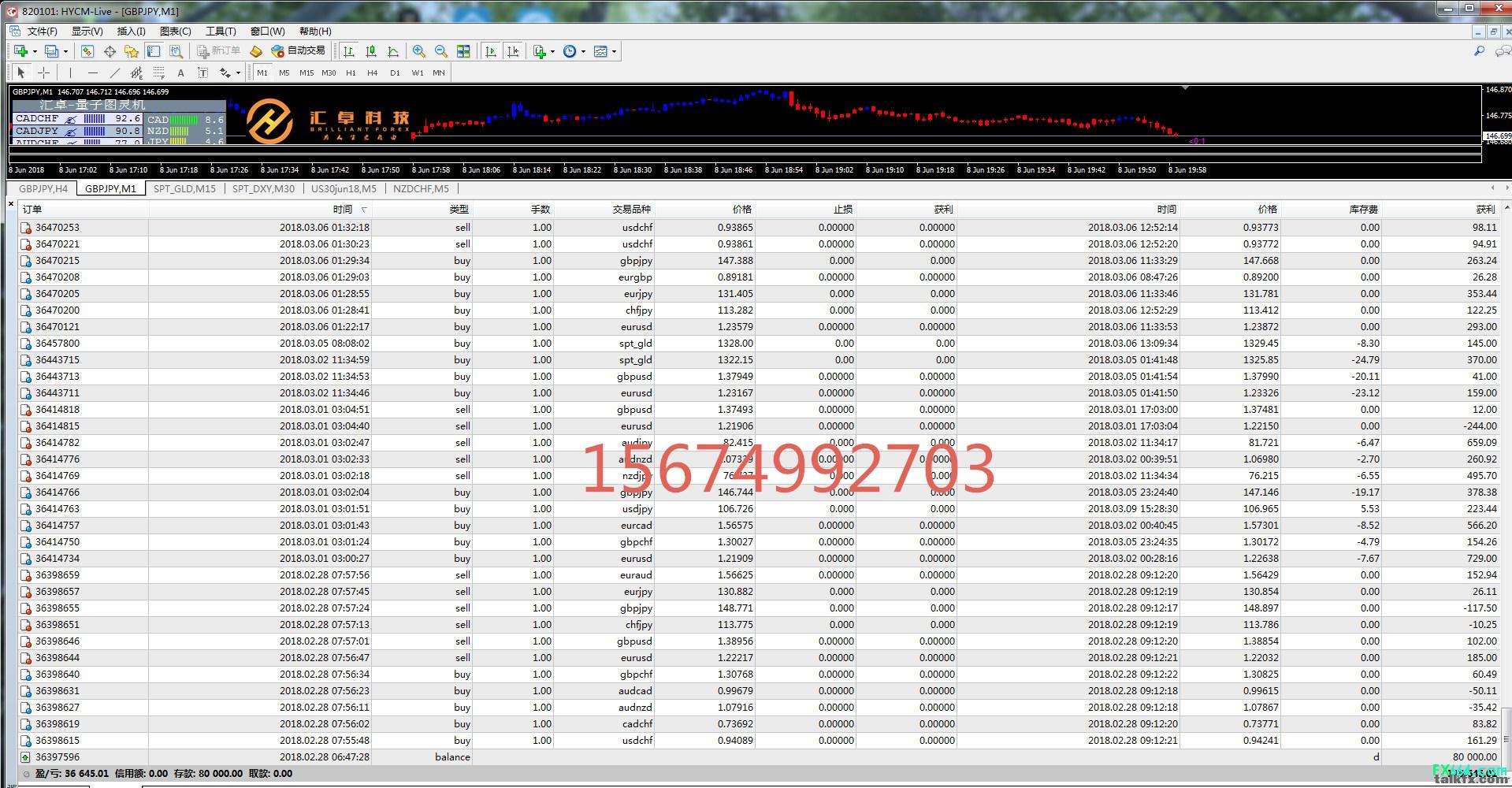
Task: Toggle the 自动交易 auto trading button
Action: pyautogui.click(x=298, y=50)
